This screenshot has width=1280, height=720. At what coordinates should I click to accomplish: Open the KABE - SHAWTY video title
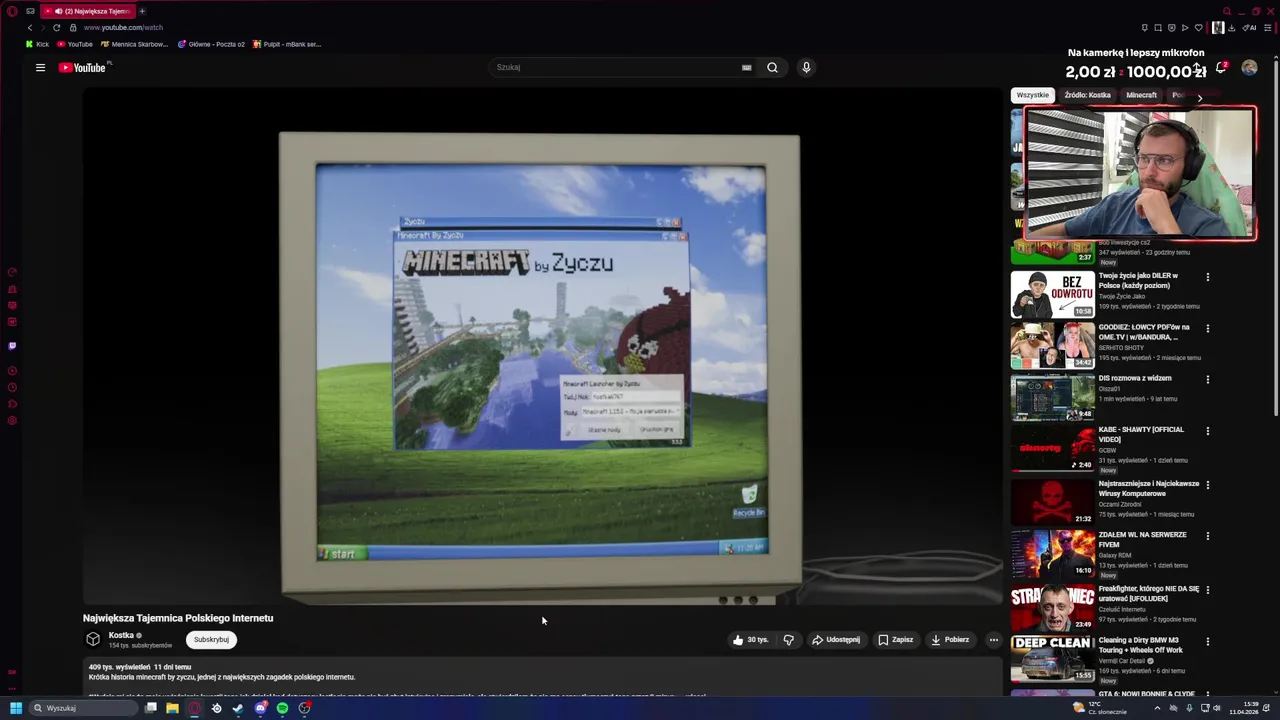pyautogui.click(x=1141, y=434)
